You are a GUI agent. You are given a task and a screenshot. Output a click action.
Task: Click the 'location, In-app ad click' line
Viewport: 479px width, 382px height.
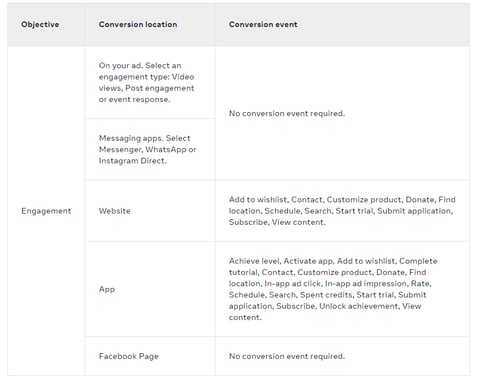pyautogui.click(x=330, y=283)
